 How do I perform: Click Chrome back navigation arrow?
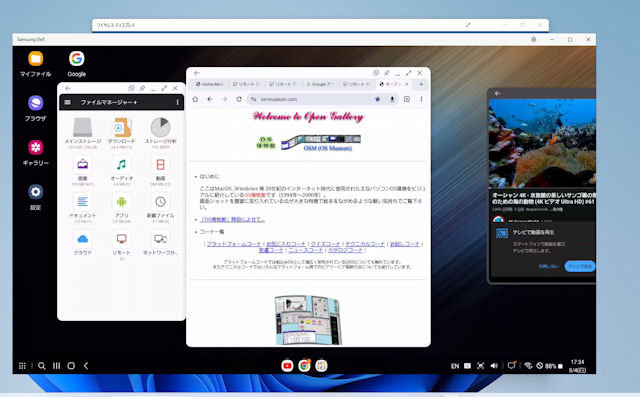[210, 99]
